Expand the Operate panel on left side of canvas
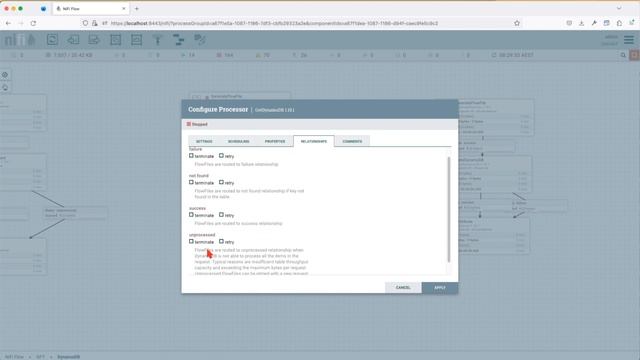The height and width of the screenshot is (360, 640). [5, 87]
